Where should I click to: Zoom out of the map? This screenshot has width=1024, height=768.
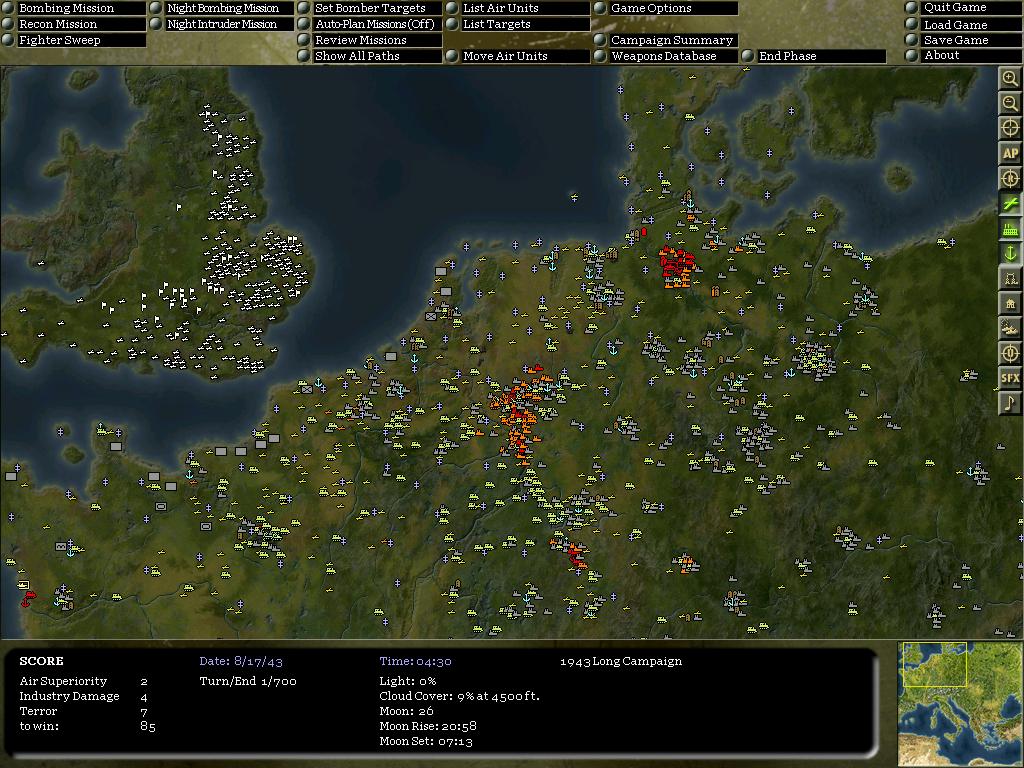click(1010, 103)
